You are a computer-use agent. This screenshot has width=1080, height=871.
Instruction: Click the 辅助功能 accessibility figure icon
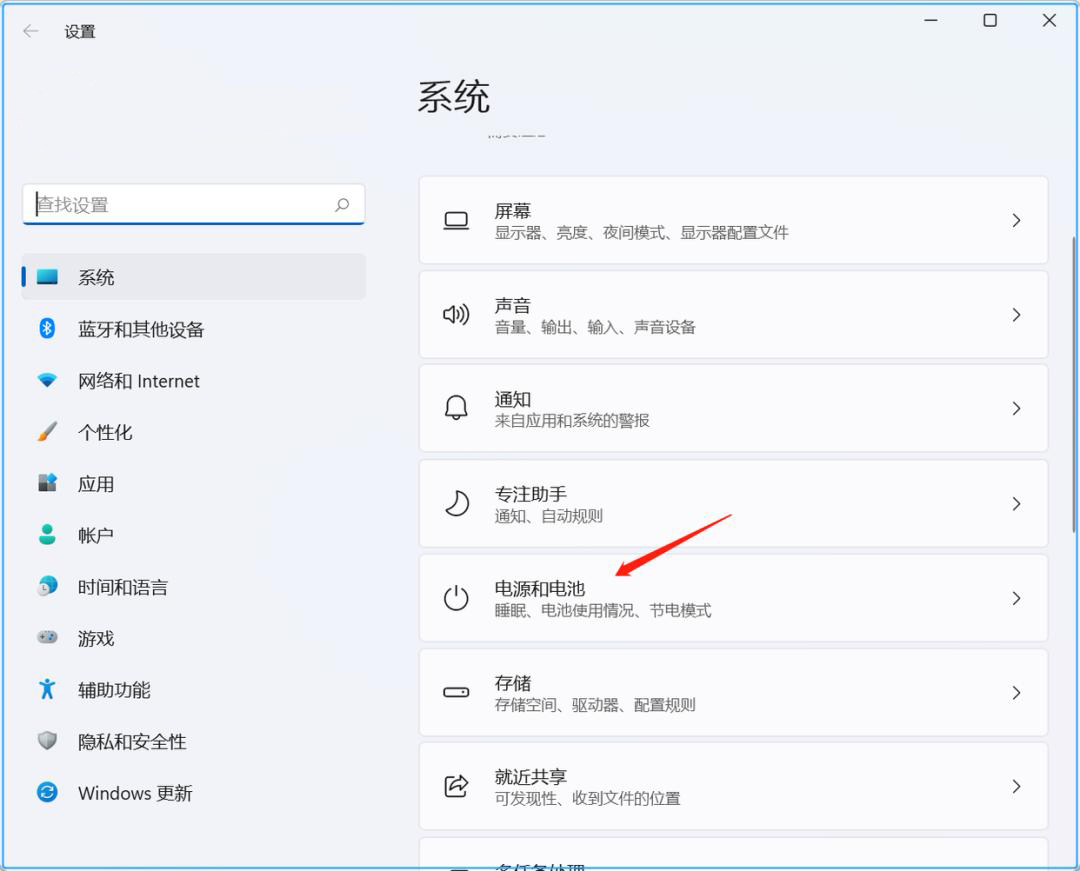[47, 689]
